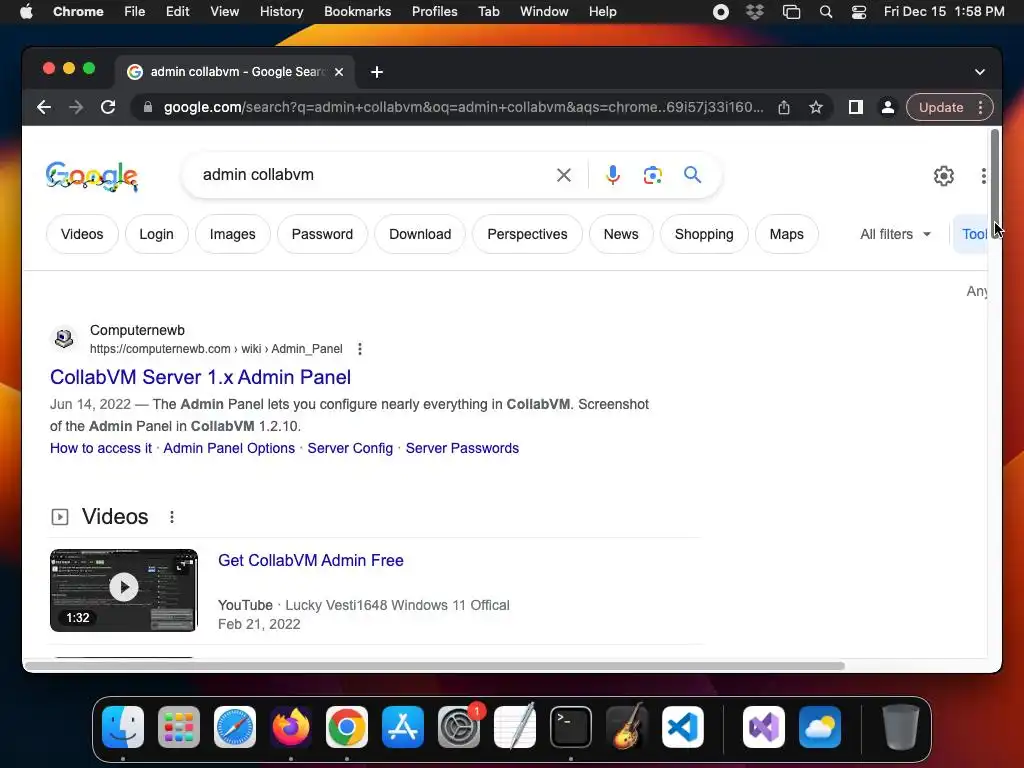Select the Login filter chip
This screenshot has height=768, width=1024.
pos(157,234)
